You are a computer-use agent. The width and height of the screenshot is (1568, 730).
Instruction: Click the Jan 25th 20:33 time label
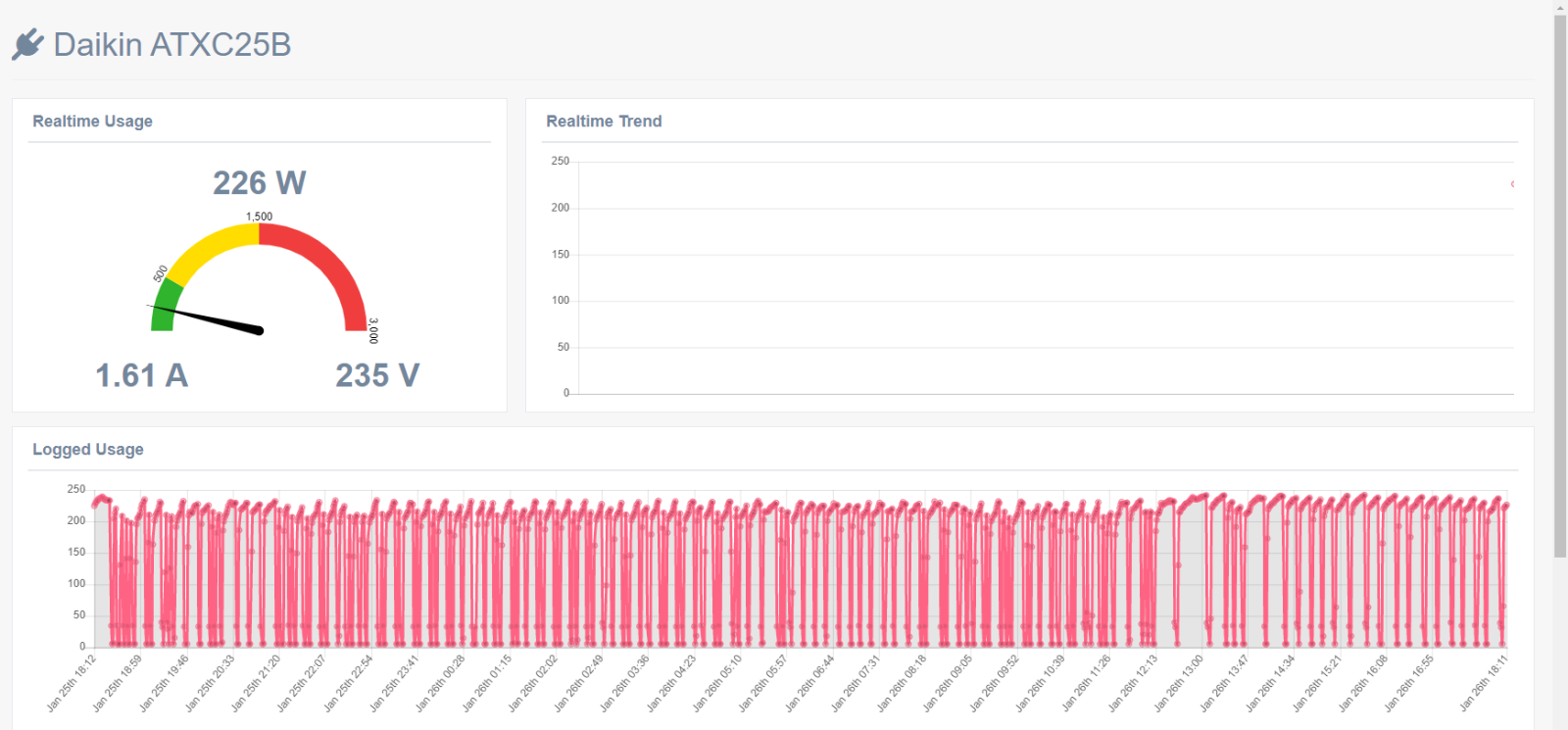pyautogui.click(x=210, y=683)
